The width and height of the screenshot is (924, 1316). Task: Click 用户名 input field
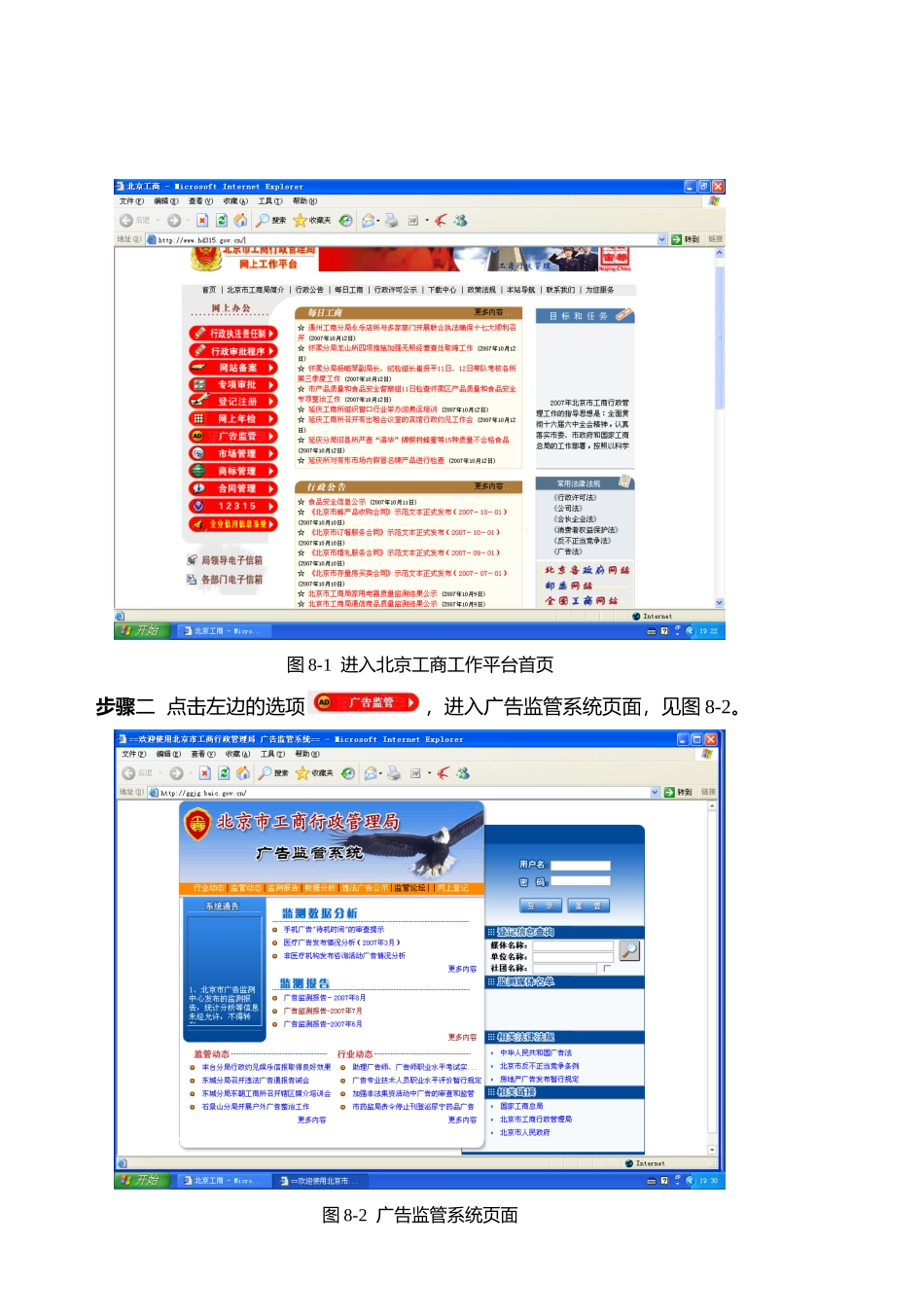point(581,865)
